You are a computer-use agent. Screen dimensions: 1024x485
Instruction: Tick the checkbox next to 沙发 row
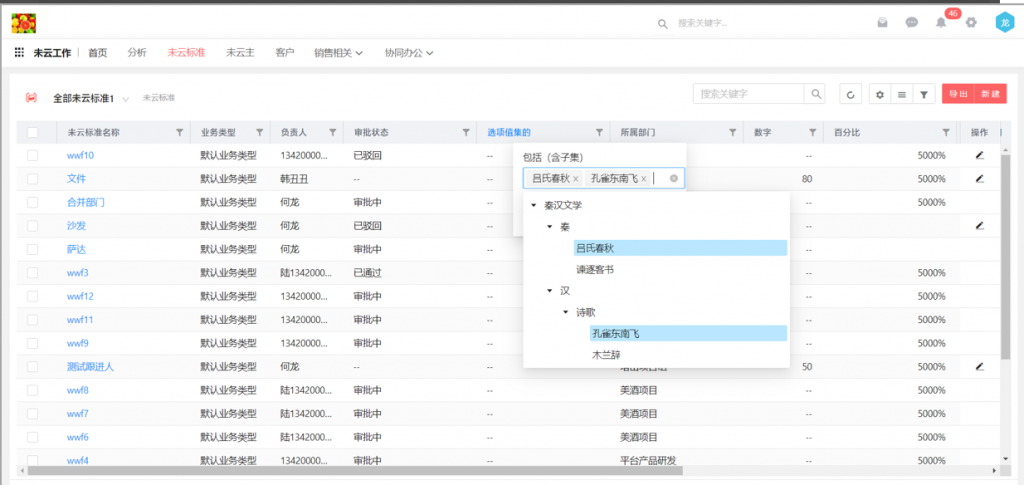coord(33,226)
